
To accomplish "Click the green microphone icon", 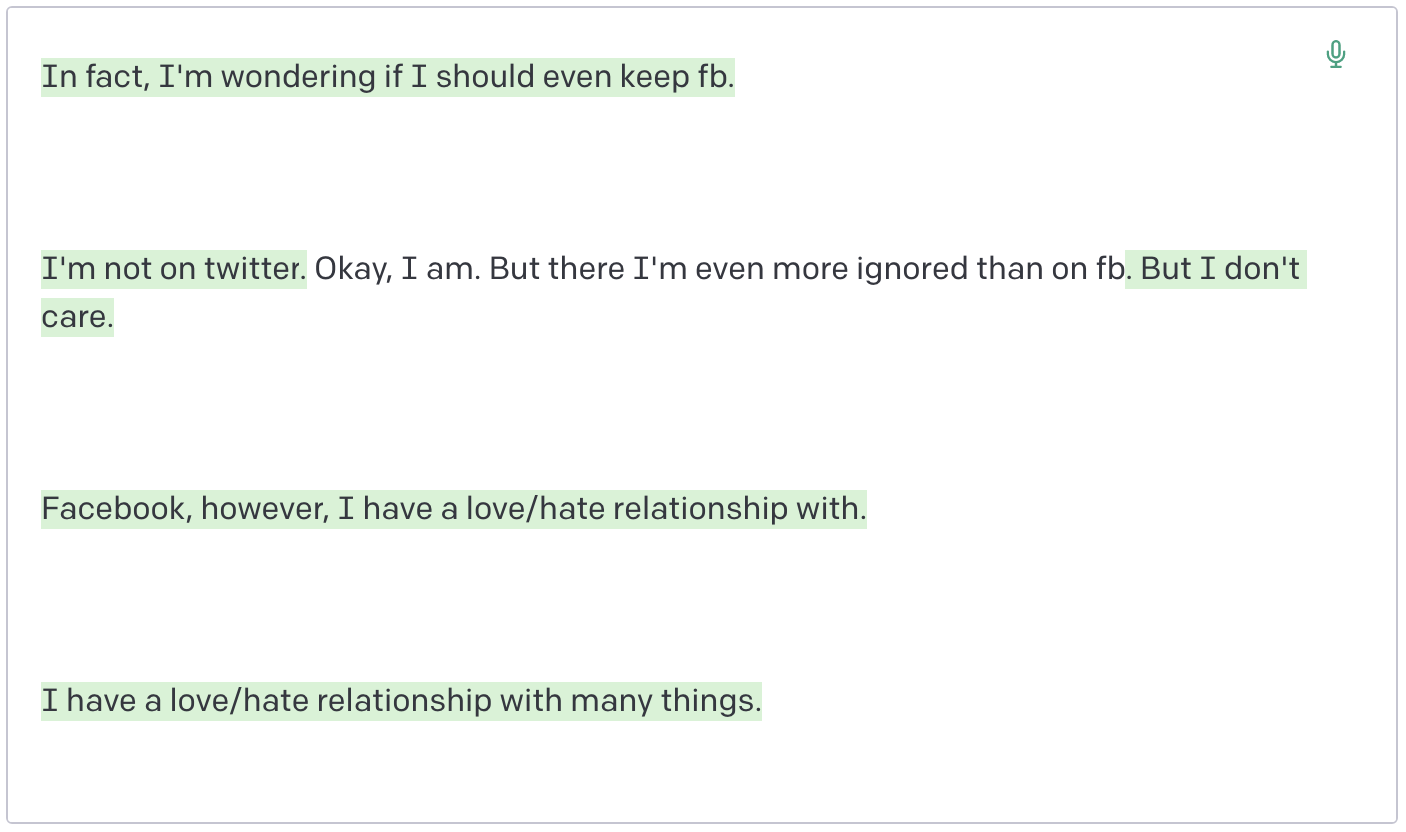I will [x=1335, y=54].
